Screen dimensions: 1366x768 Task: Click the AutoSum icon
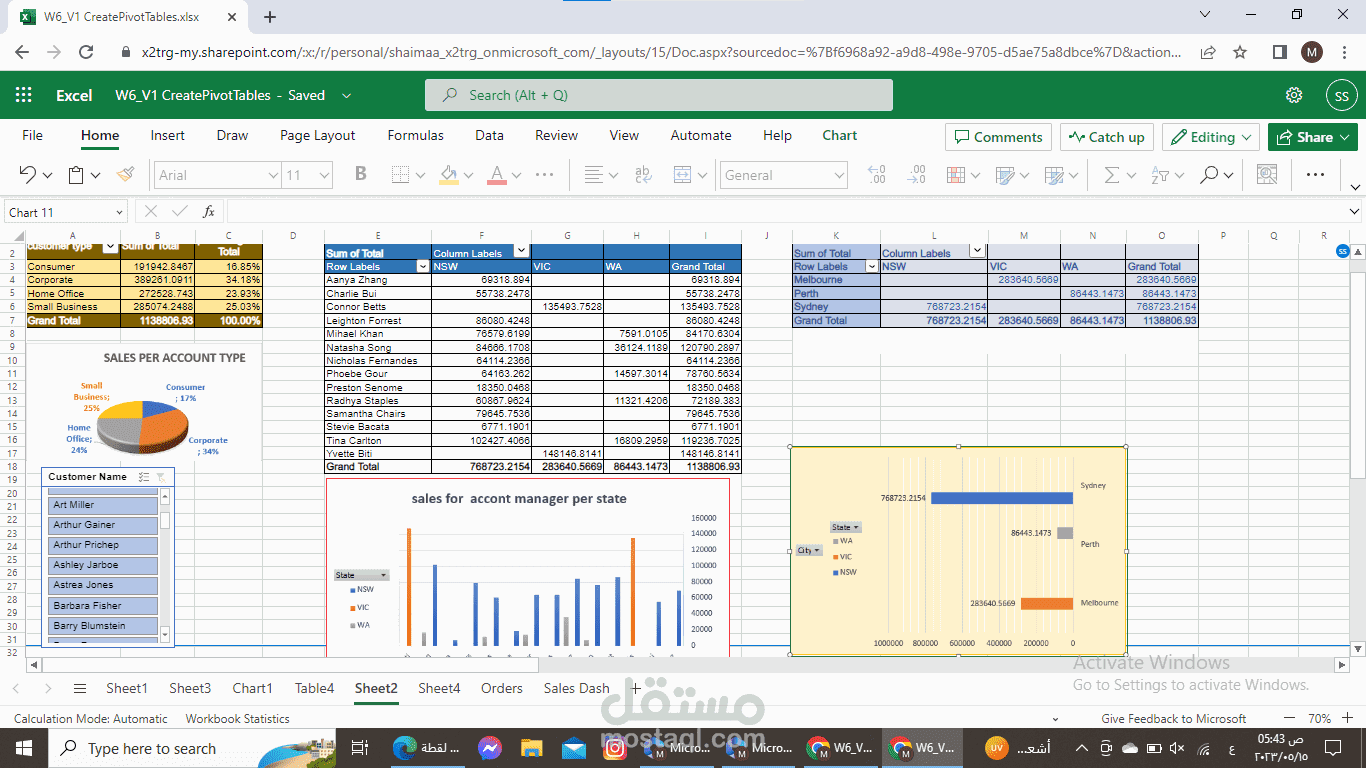point(1113,174)
